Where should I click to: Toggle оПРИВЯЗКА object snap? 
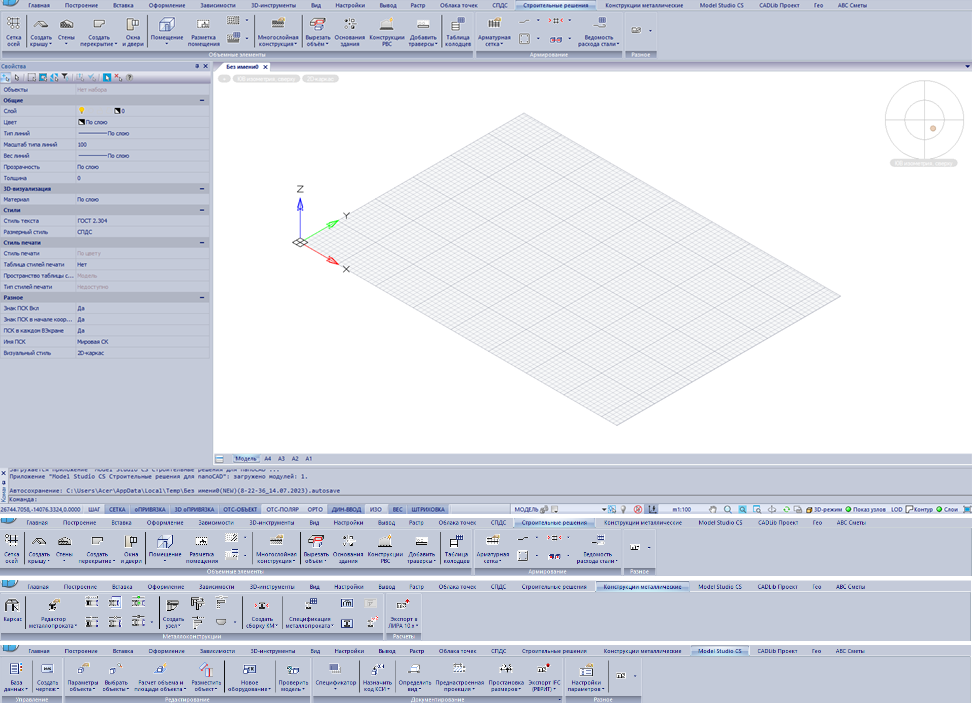pyautogui.click(x=150, y=509)
